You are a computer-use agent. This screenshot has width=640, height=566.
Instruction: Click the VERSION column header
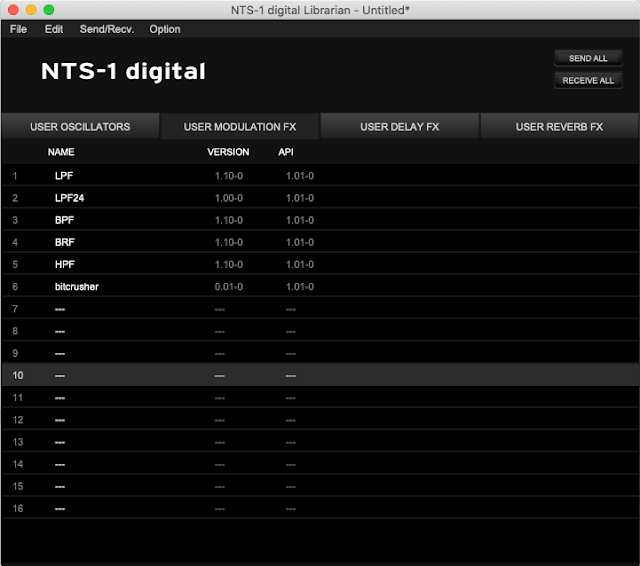tap(228, 152)
